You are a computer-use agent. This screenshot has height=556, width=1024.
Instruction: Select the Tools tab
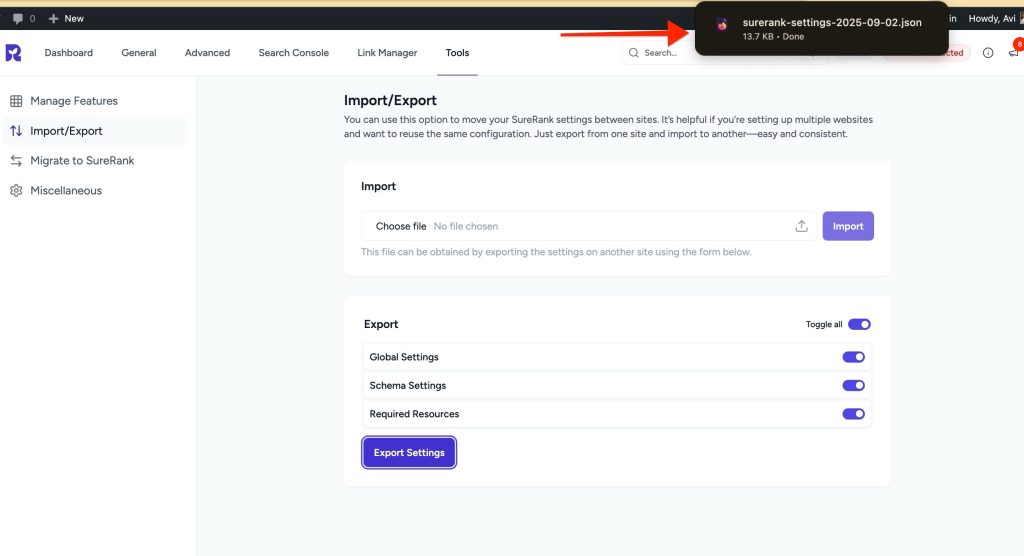pyautogui.click(x=457, y=53)
